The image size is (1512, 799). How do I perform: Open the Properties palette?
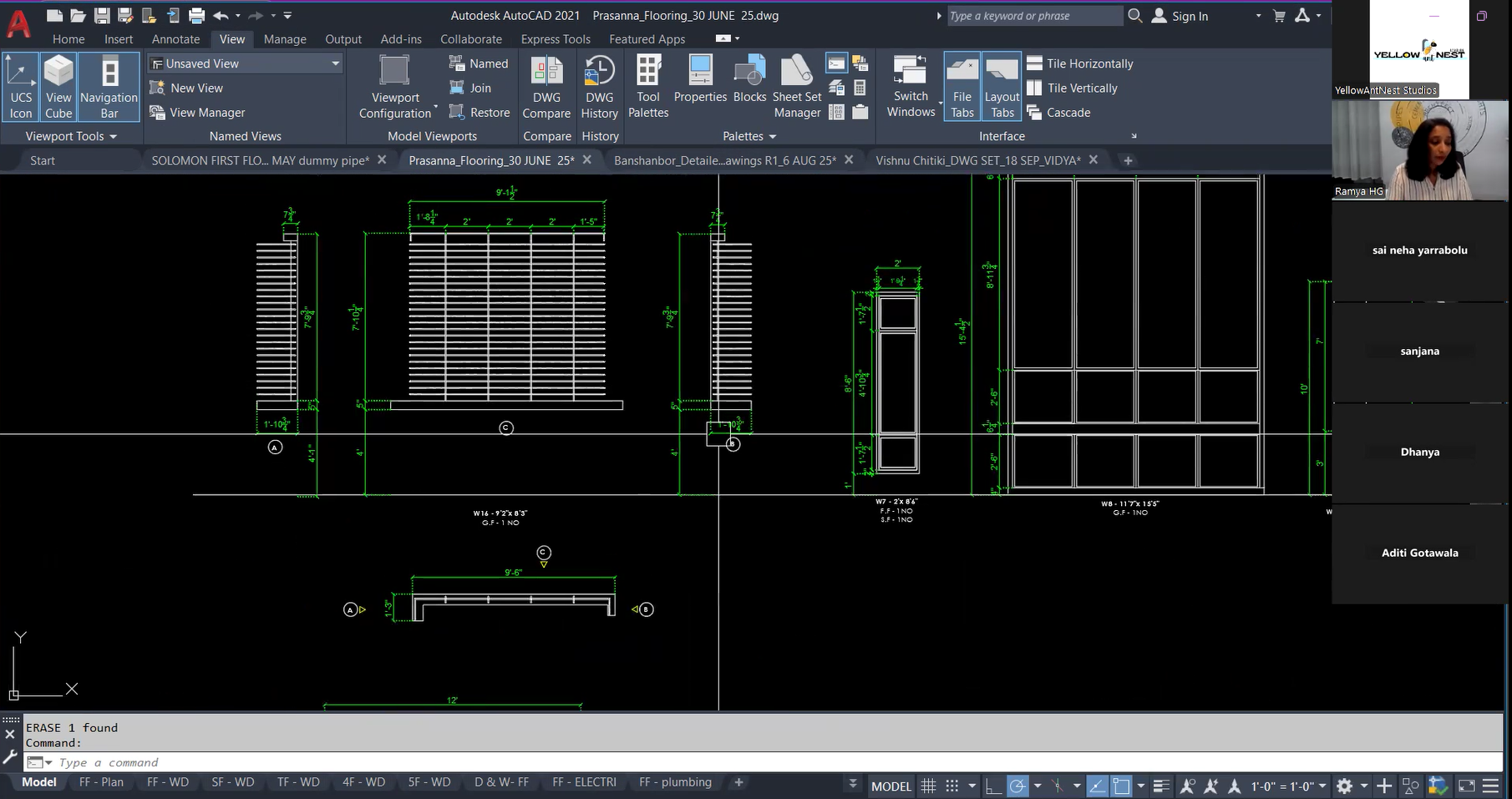(x=700, y=80)
